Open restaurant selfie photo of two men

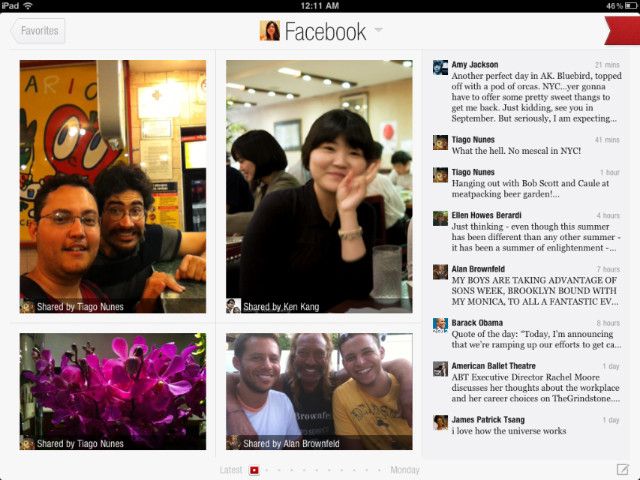tap(113, 187)
